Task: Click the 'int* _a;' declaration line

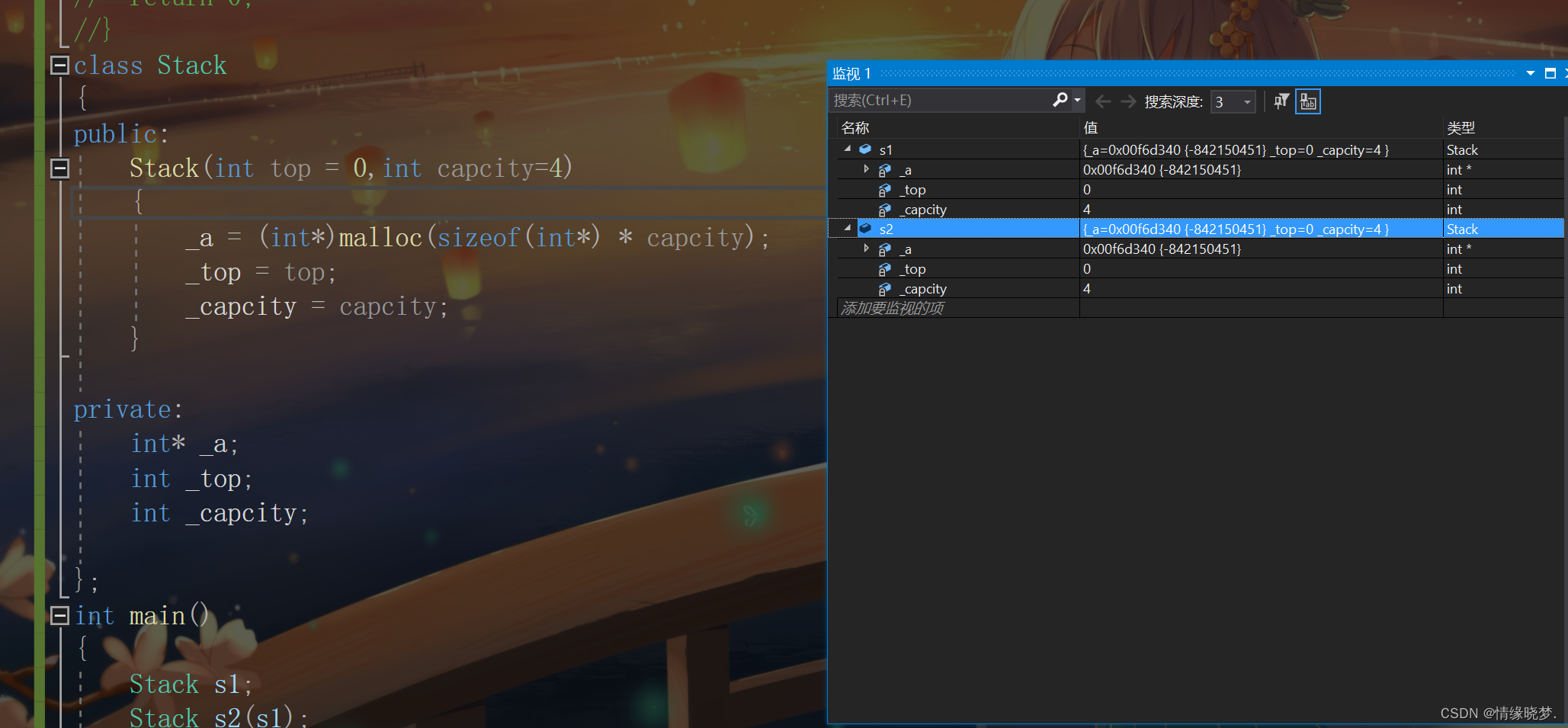Action: pos(184,444)
